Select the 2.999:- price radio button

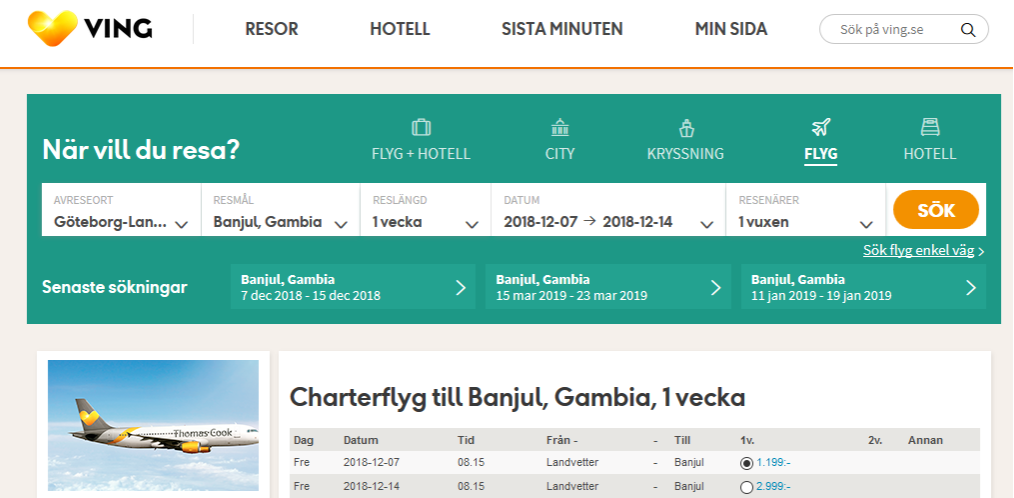click(x=746, y=487)
